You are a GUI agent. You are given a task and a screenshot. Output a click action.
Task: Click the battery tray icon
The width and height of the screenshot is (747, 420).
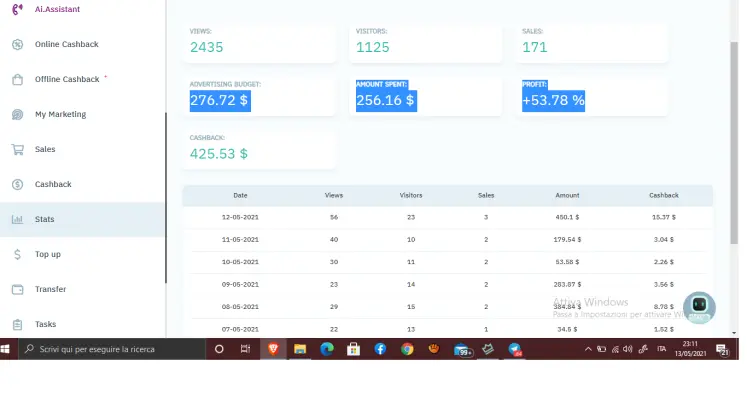(602, 349)
